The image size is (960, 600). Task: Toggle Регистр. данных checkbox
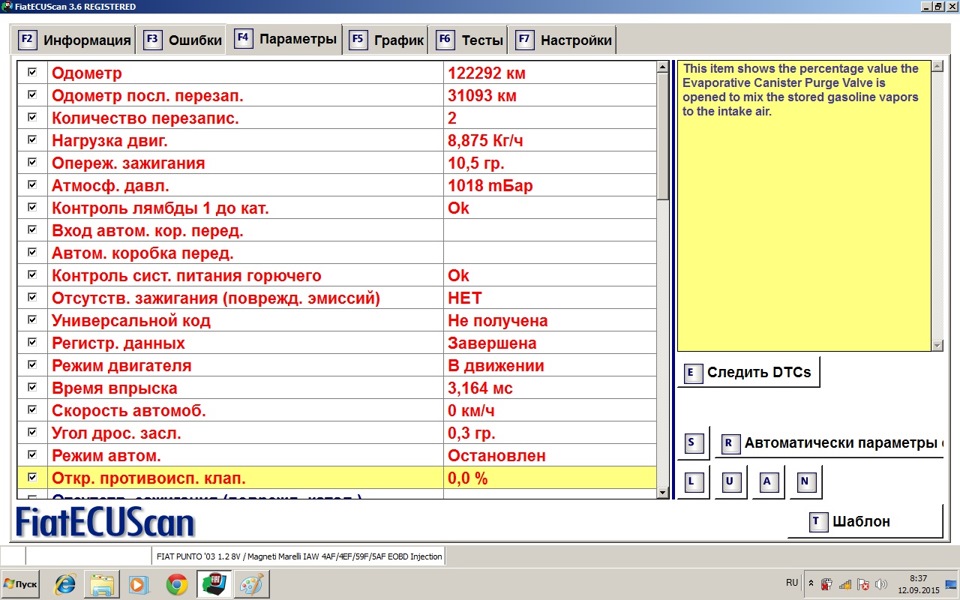32,342
